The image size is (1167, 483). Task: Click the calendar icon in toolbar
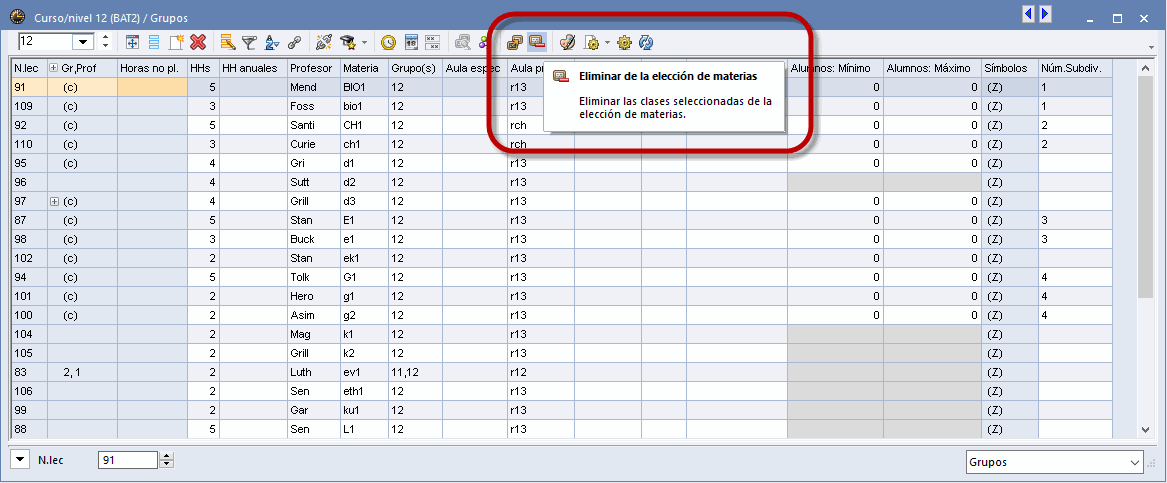(411, 42)
